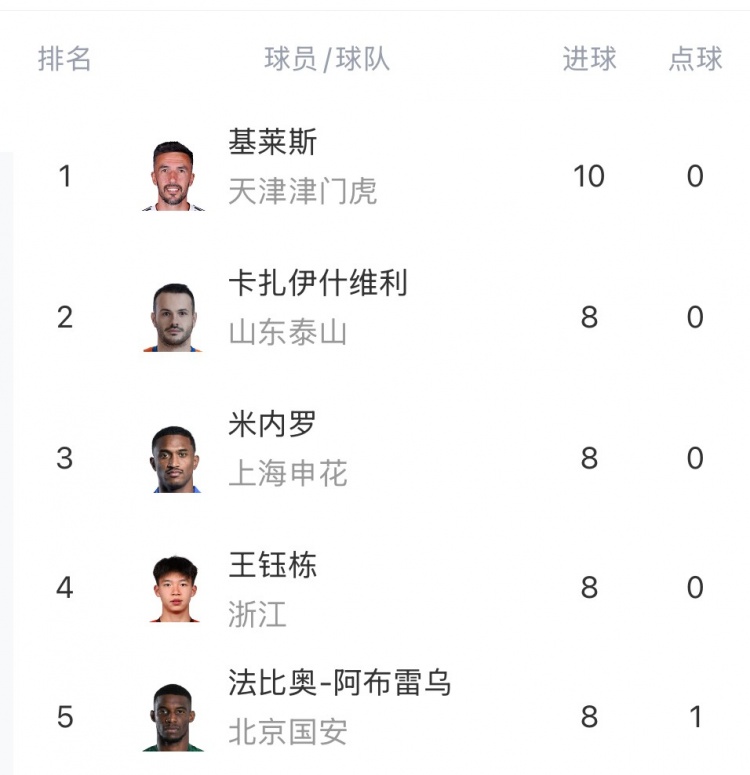Open player 法比奥-阿布雷乌's page
The height and width of the screenshot is (775, 750).
click(x=340, y=683)
